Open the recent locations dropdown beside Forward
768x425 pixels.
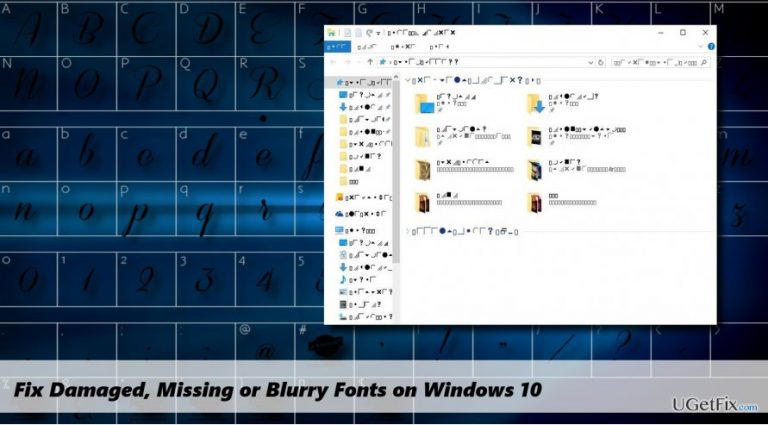(358, 63)
